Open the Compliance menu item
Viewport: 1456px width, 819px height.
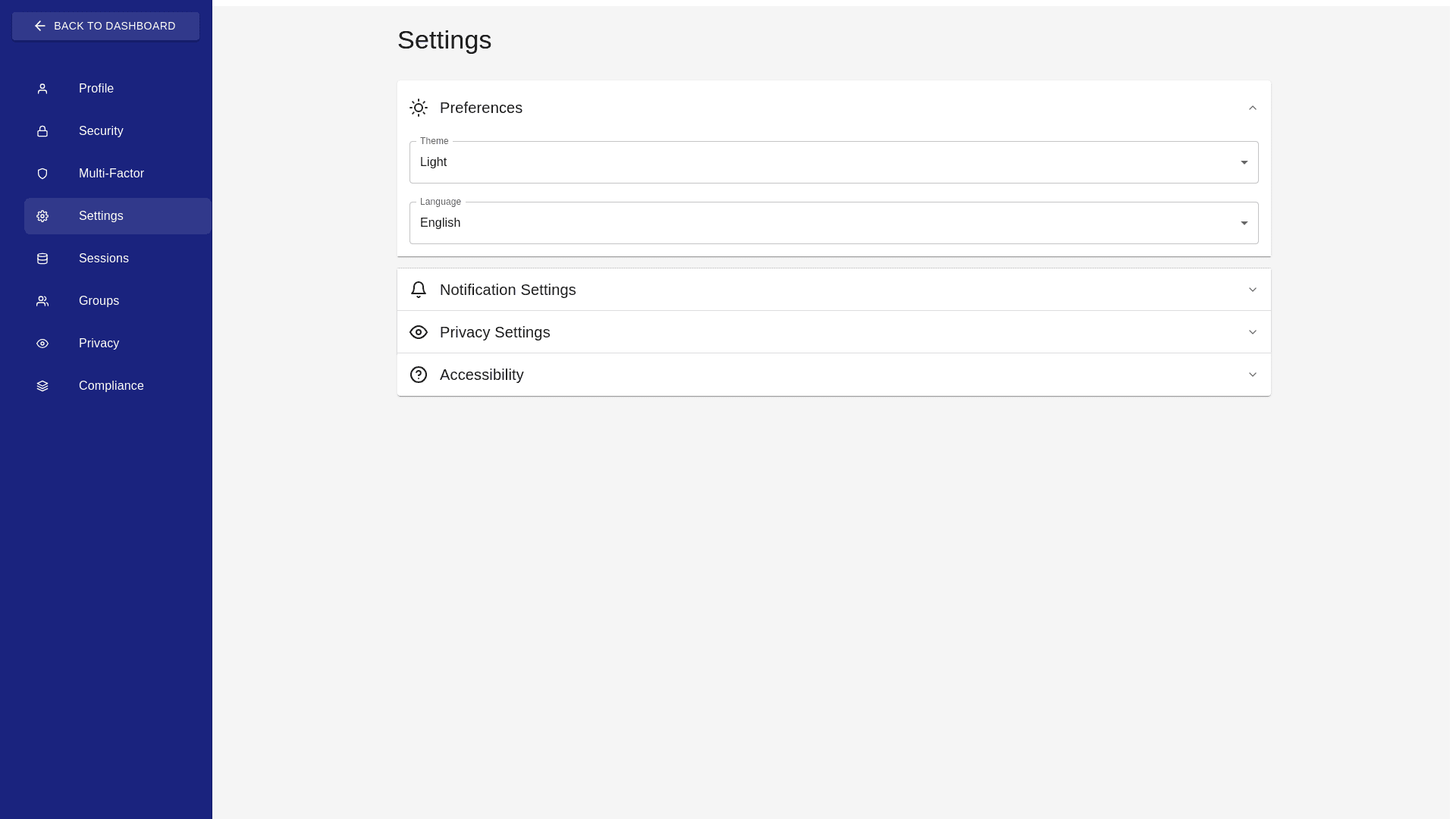[x=111, y=386]
